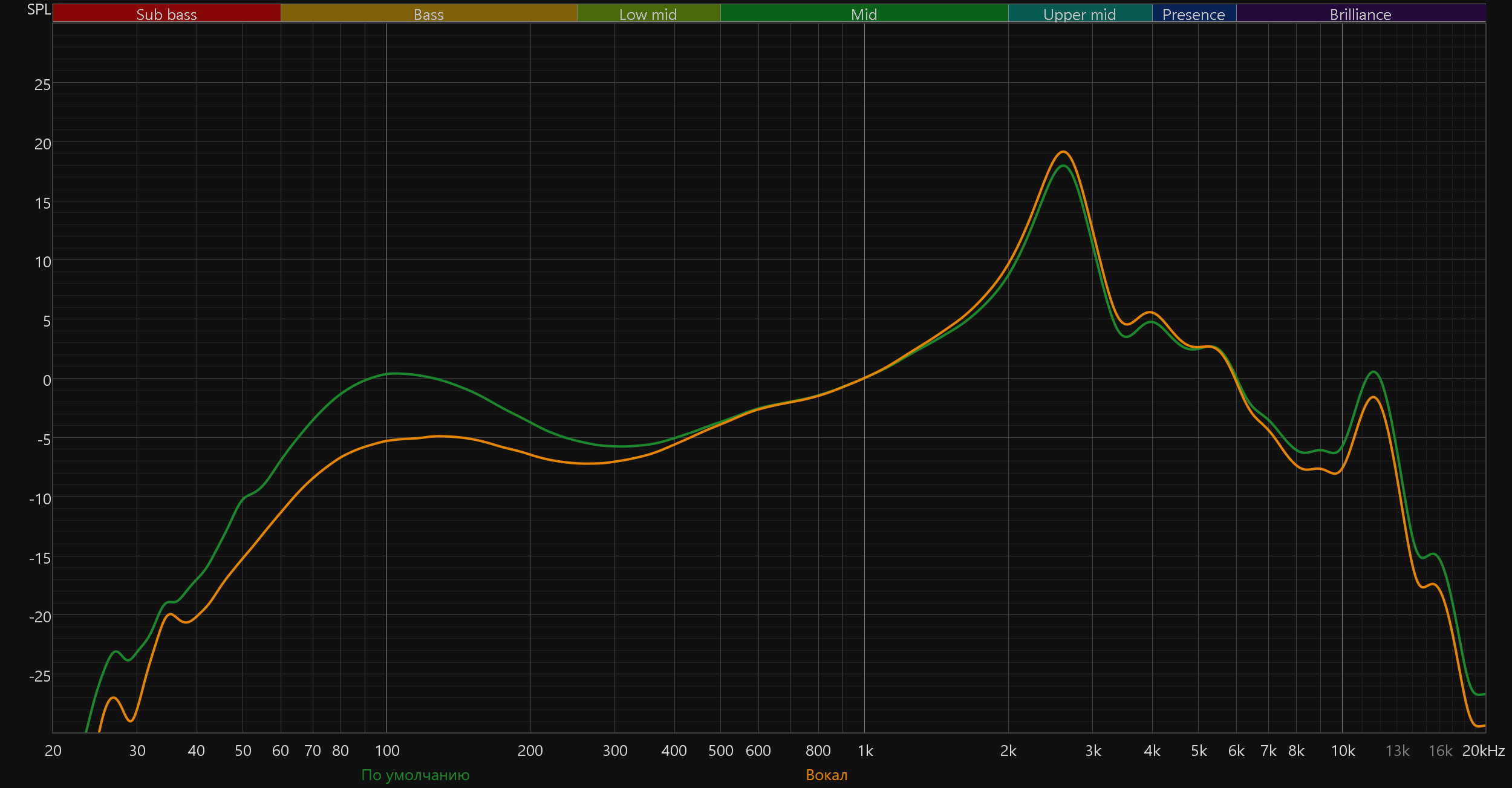Click the 10k frequency axis label
1512x788 pixels.
(1343, 751)
